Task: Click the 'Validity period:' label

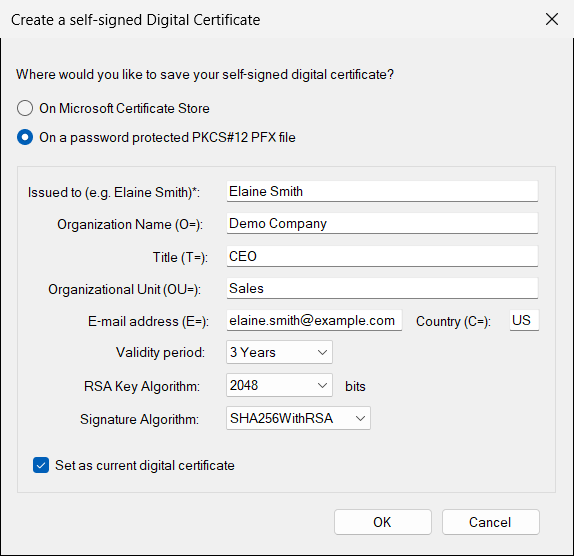Action: click(160, 352)
